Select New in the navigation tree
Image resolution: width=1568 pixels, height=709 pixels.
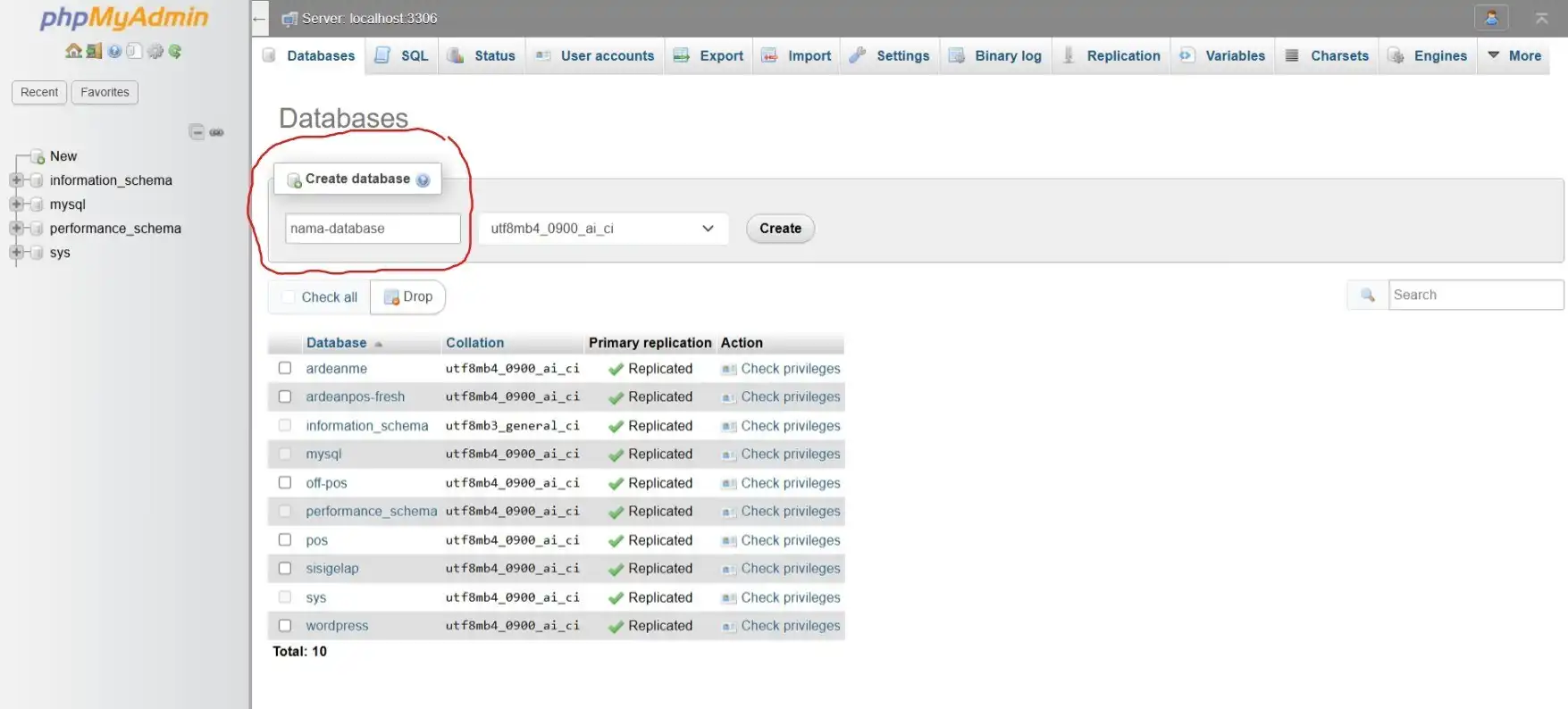[x=63, y=156]
